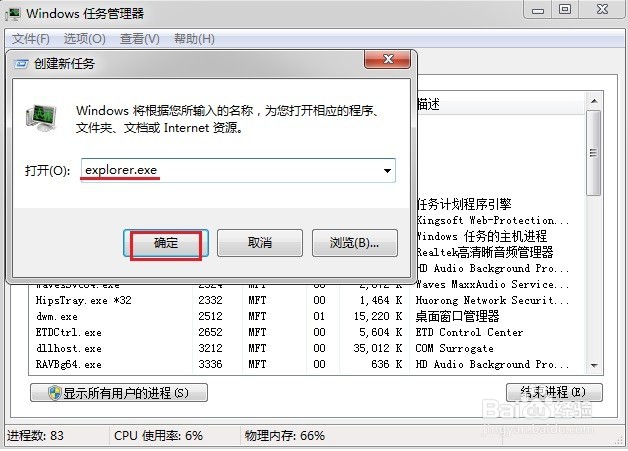The width and height of the screenshot is (628, 451).
Task: Click the 35,012 K memory value
Action: coord(378,348)
